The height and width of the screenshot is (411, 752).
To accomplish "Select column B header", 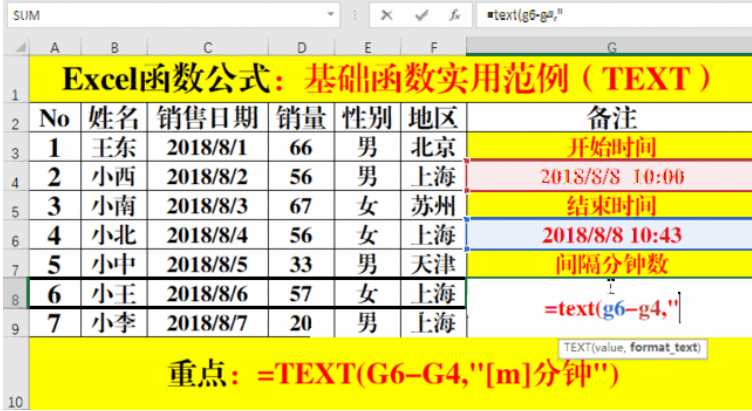I will [x=114, y=47].
